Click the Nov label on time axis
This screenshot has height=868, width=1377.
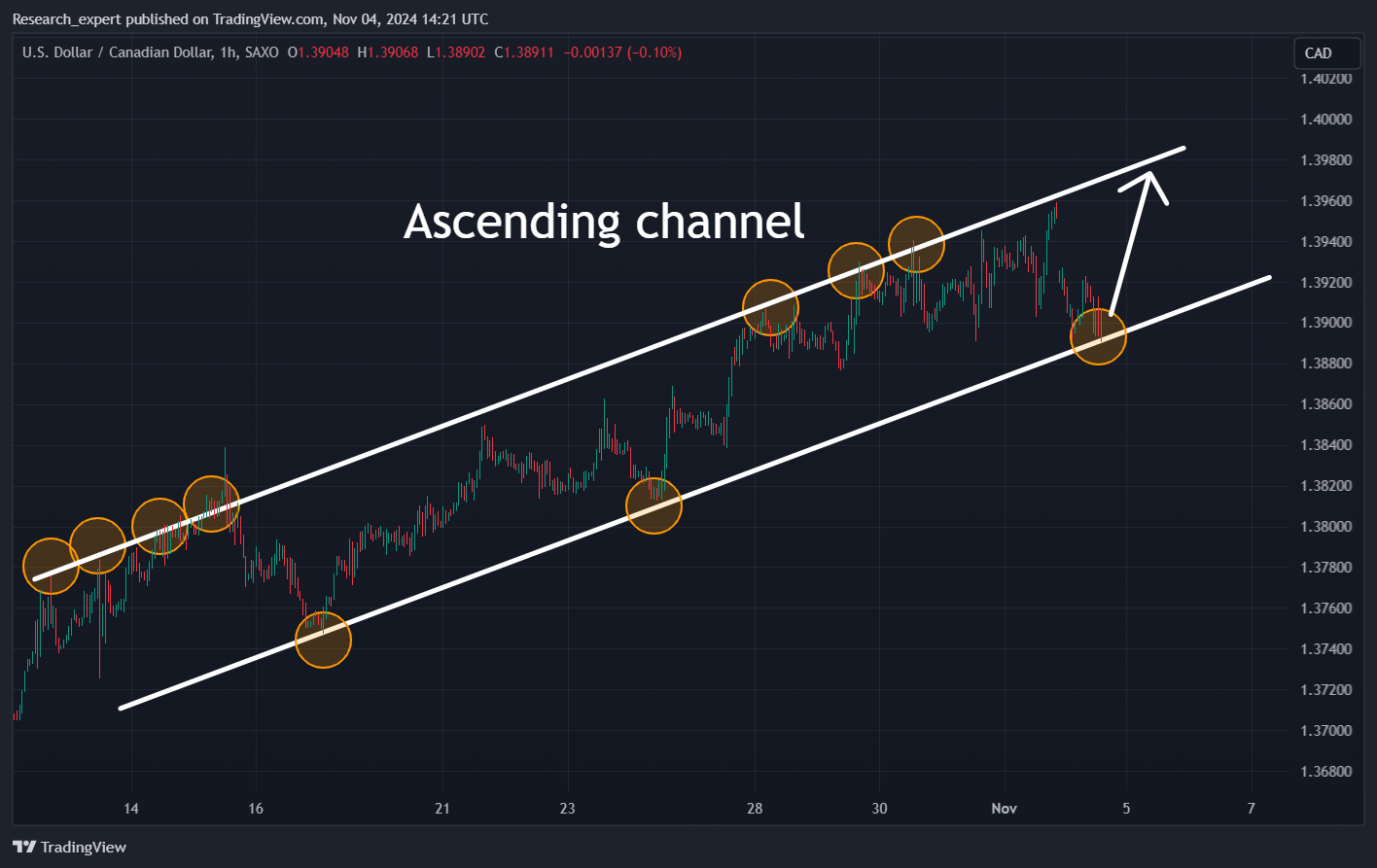point(1004,809)
